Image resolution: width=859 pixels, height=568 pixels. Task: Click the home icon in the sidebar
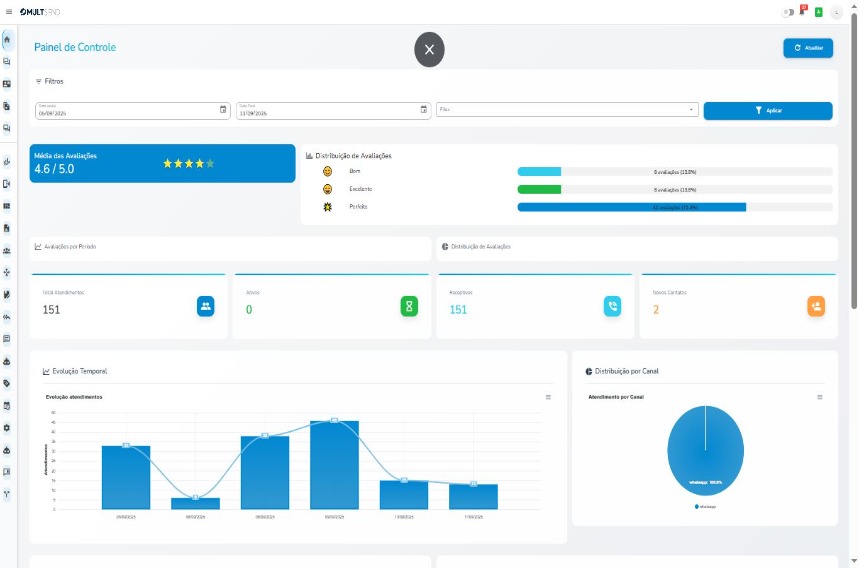pyautogui.click(x=7, y=40)
